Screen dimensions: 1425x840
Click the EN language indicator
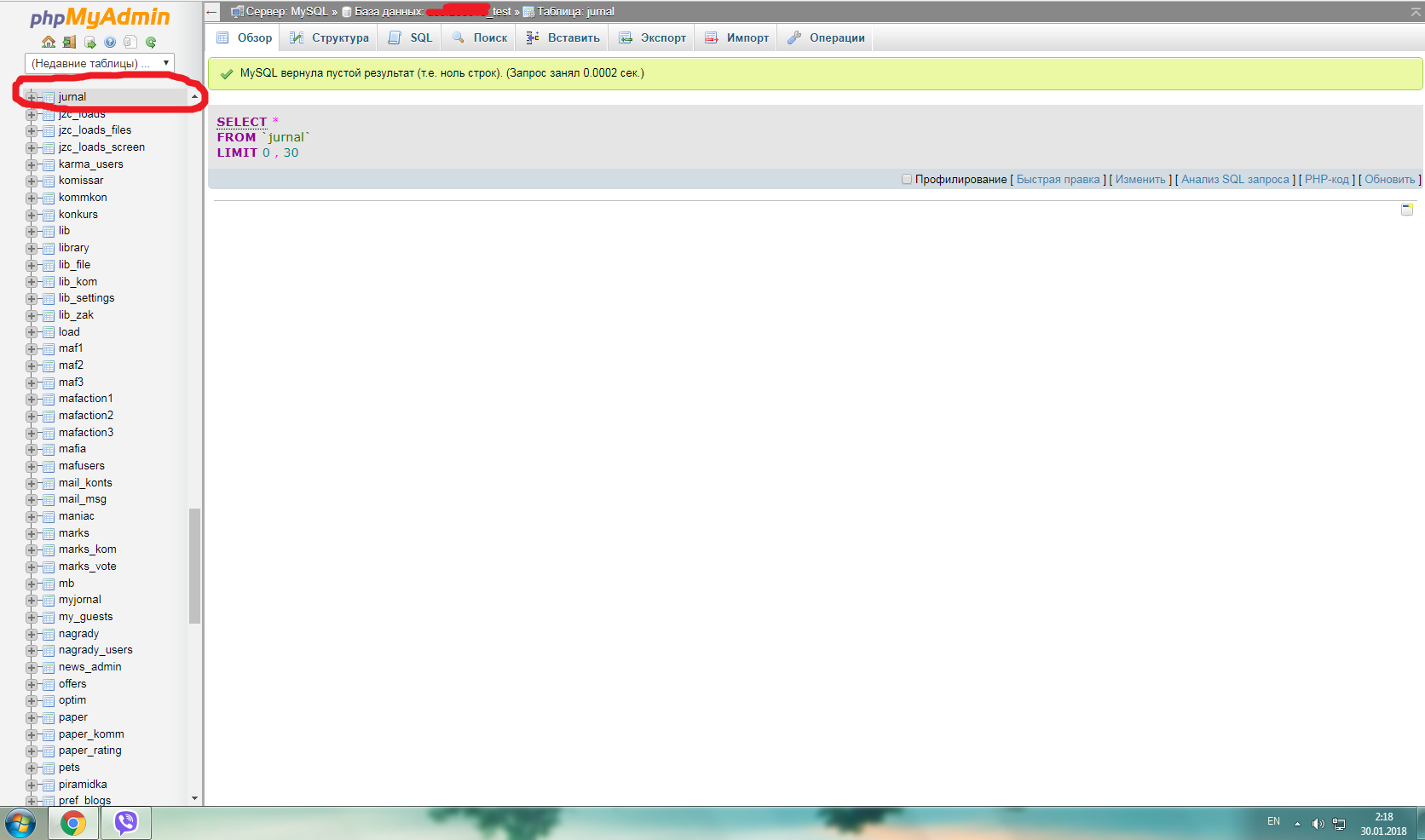[1273, 821]
